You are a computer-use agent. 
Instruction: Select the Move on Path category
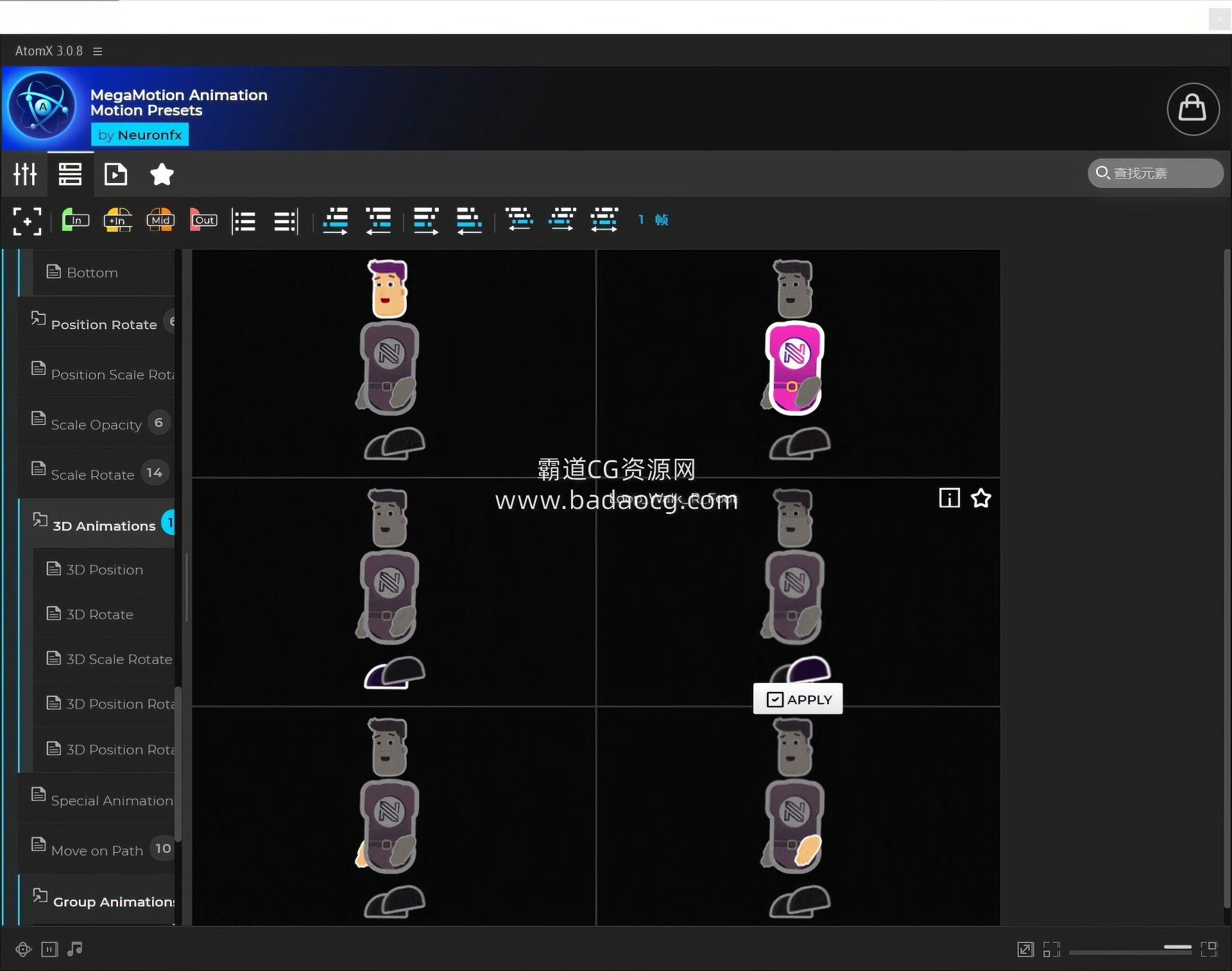pyautogui.click(x=96, y=848)
